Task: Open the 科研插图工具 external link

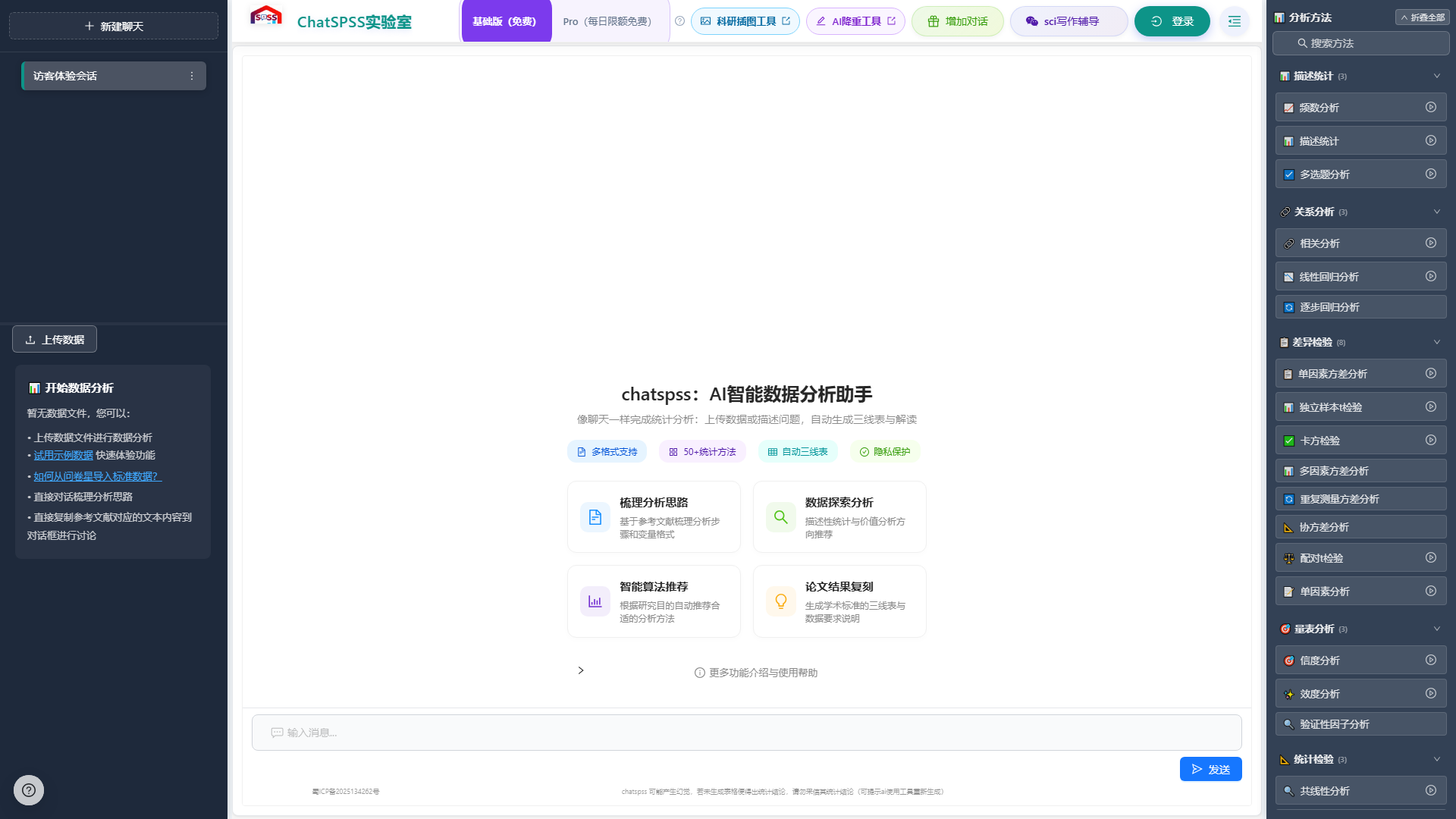Action: 745,21
